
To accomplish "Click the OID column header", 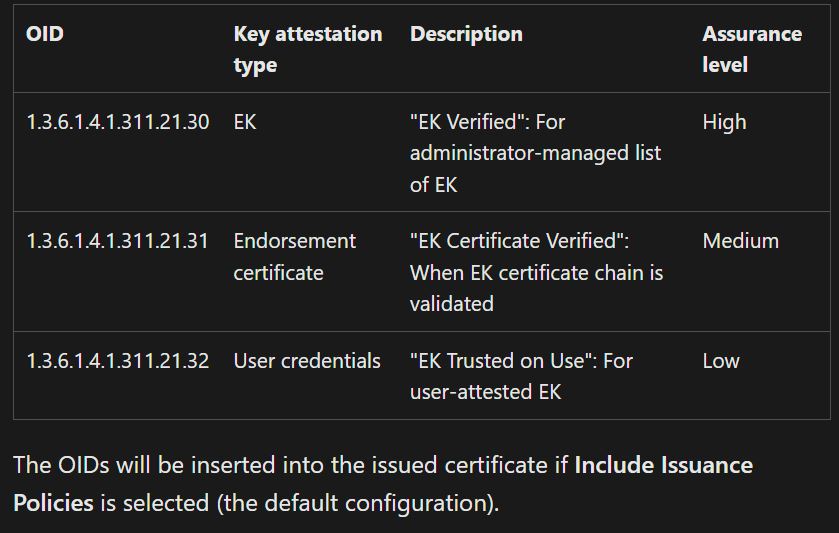I will pos(45,34).
